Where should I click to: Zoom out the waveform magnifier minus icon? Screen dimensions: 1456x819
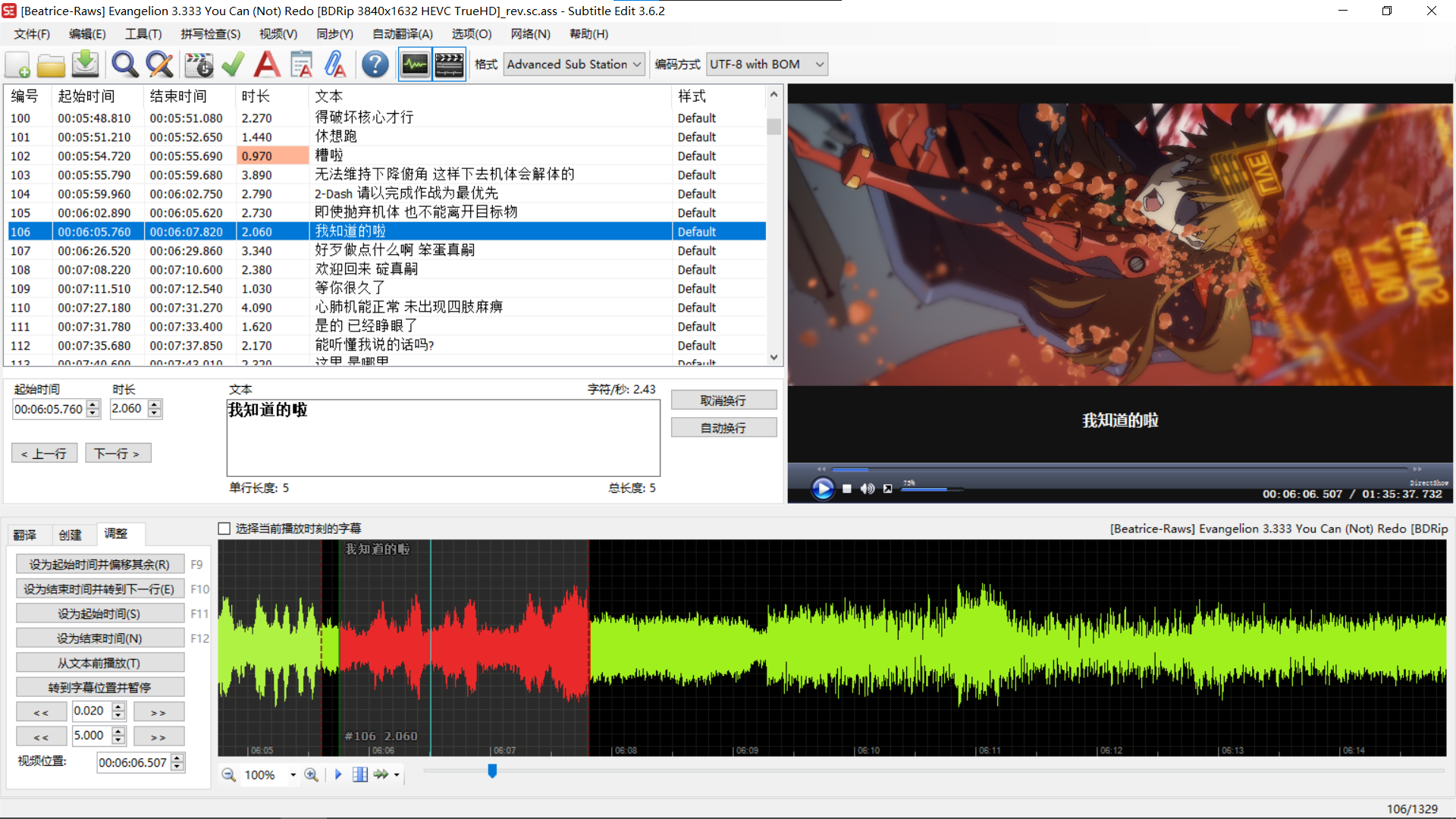tap(228, 774)
